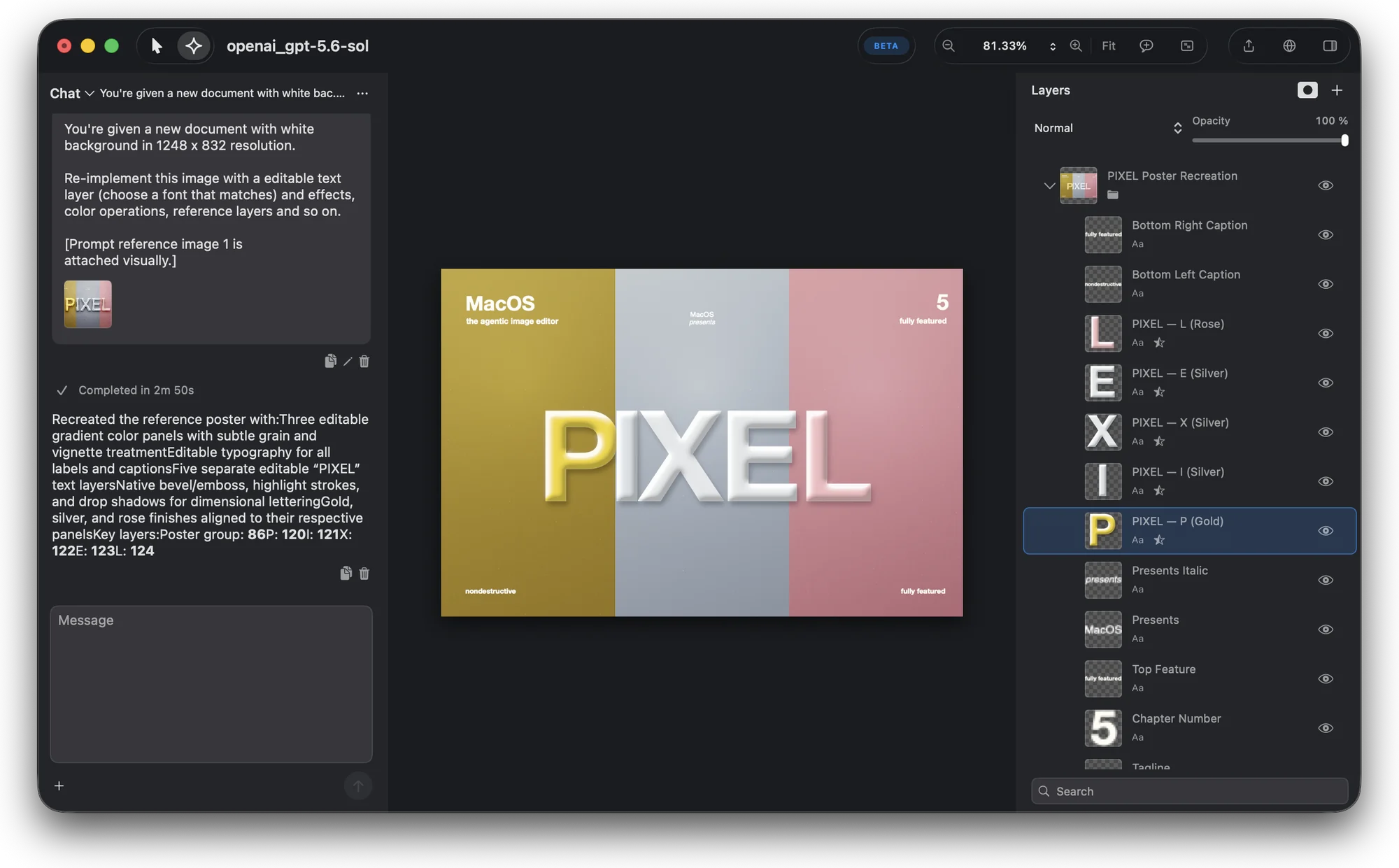Open the share/export icon
Viewport: 1399px width, 868px height.
[1249, 46]
